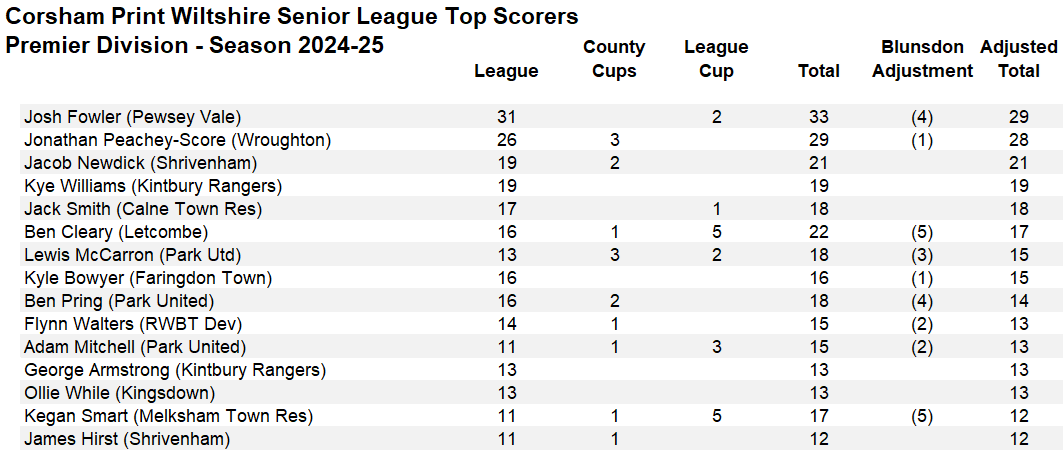Click Jacob Newdick (Shrivenham) name cell
This screenshot has width=1063, height=450.
pos(140,163)
